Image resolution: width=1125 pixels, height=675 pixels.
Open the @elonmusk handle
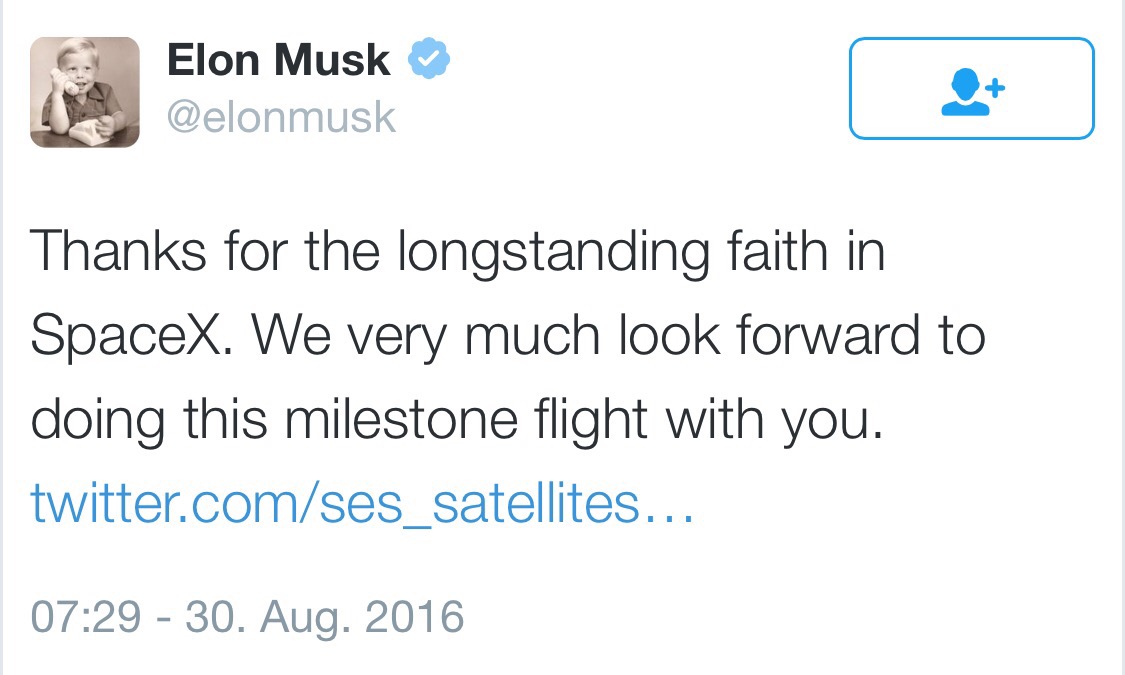(x=281, y=118)
